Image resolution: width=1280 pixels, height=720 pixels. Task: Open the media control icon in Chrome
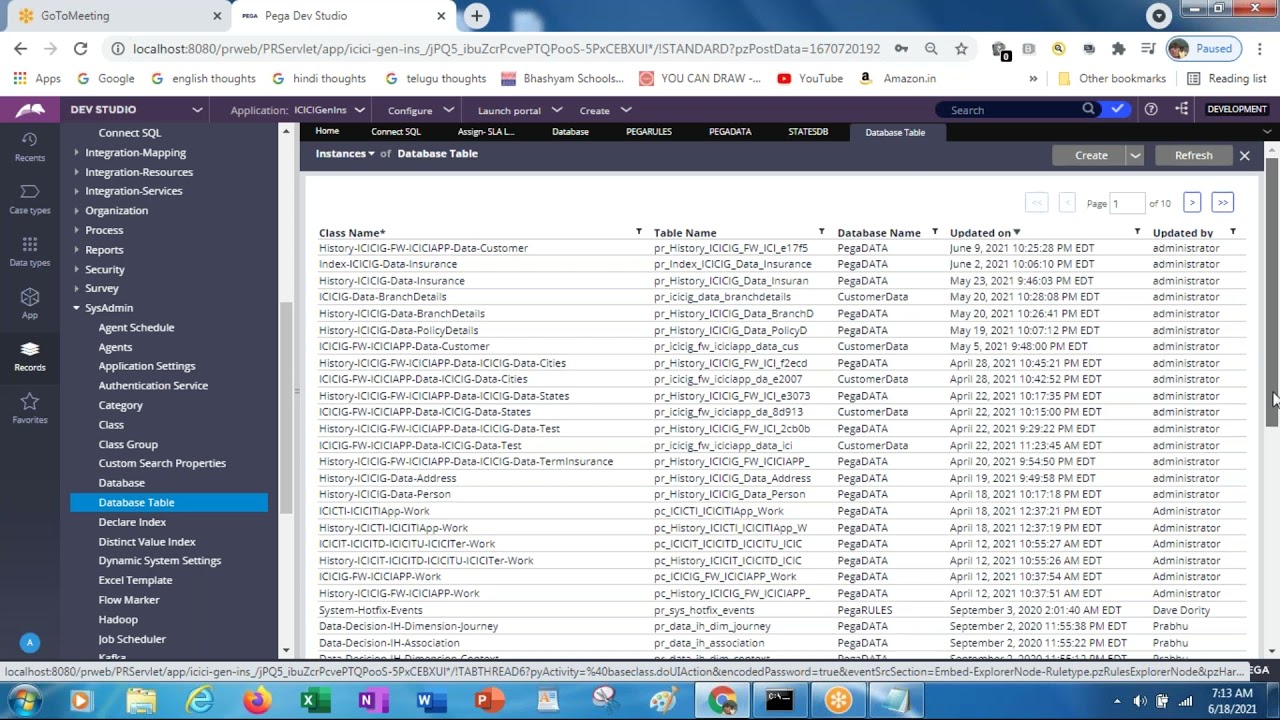(1149, 48)
